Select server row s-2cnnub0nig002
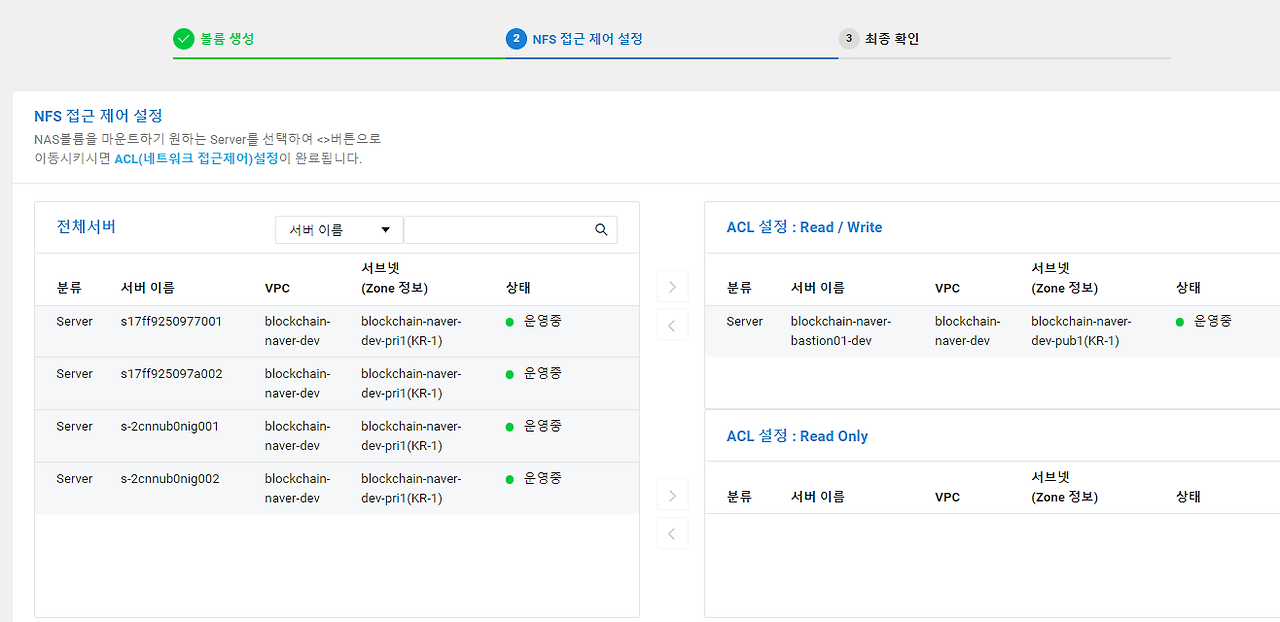 [337, 488]
